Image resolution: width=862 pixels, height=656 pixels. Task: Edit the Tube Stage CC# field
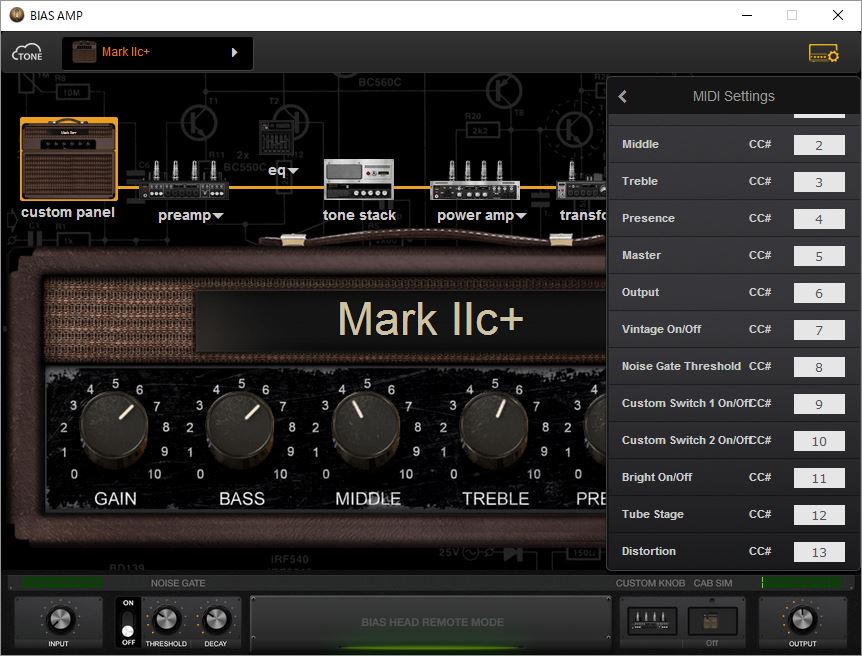[819, 515]
